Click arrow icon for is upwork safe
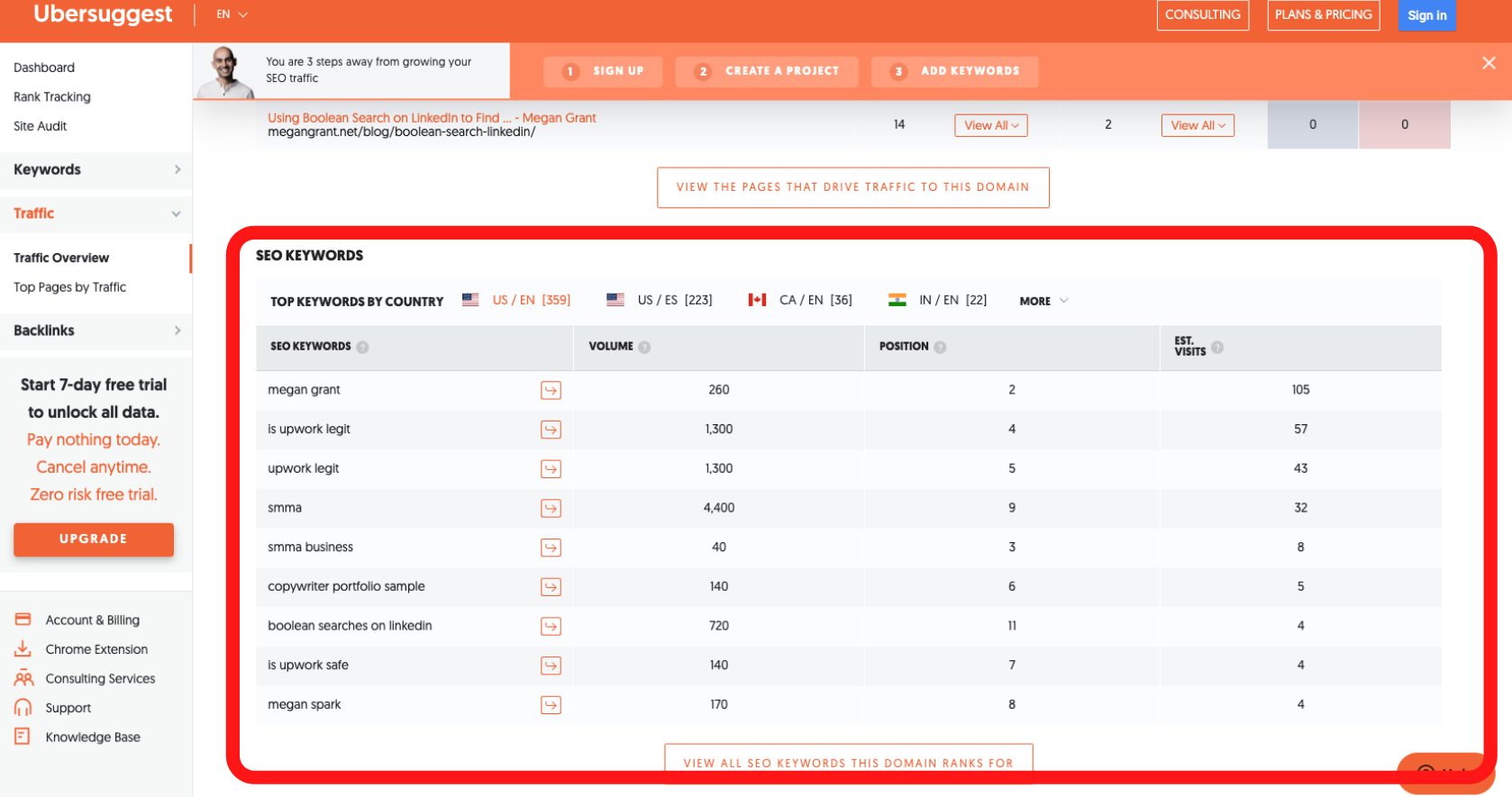 (551, 666)
